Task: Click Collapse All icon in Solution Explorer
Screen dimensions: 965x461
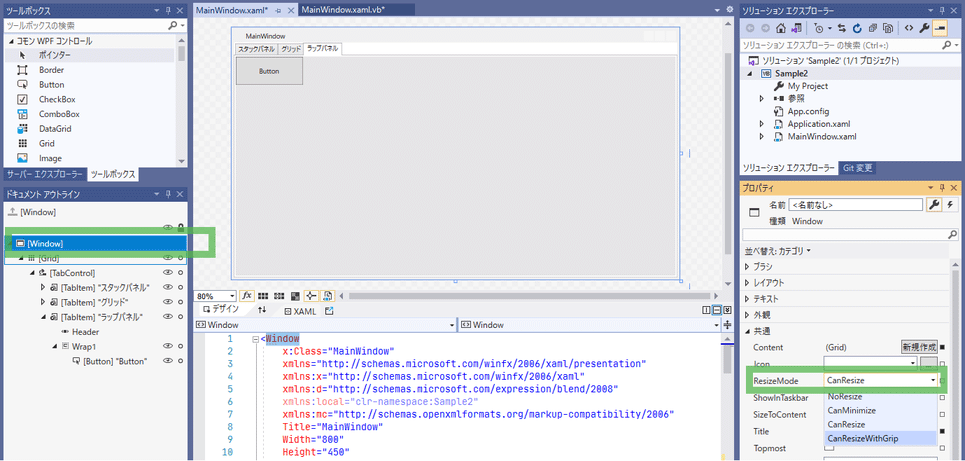Action: click(x=873, y=28)
